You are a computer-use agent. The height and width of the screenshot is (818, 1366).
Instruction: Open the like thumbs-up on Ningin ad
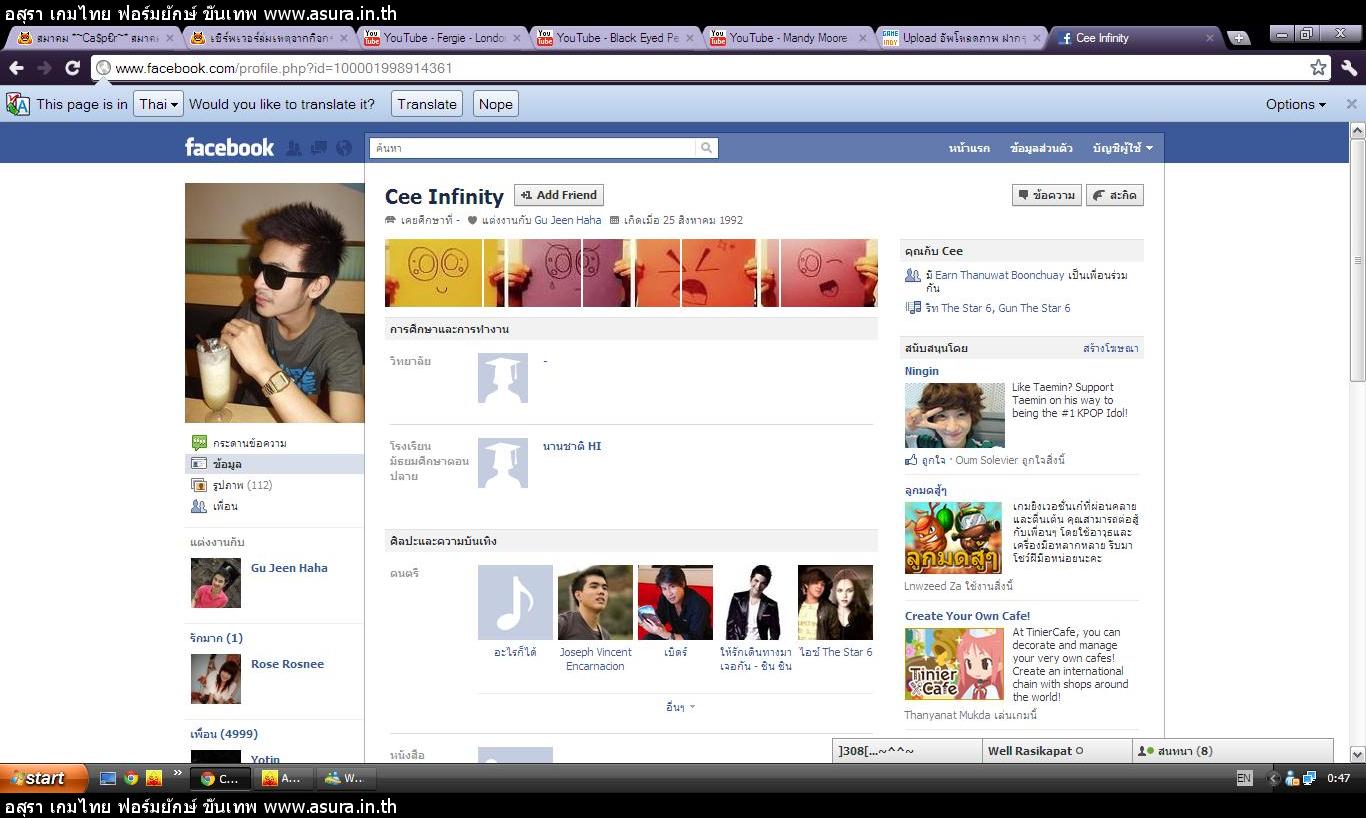tap(911, 460)
